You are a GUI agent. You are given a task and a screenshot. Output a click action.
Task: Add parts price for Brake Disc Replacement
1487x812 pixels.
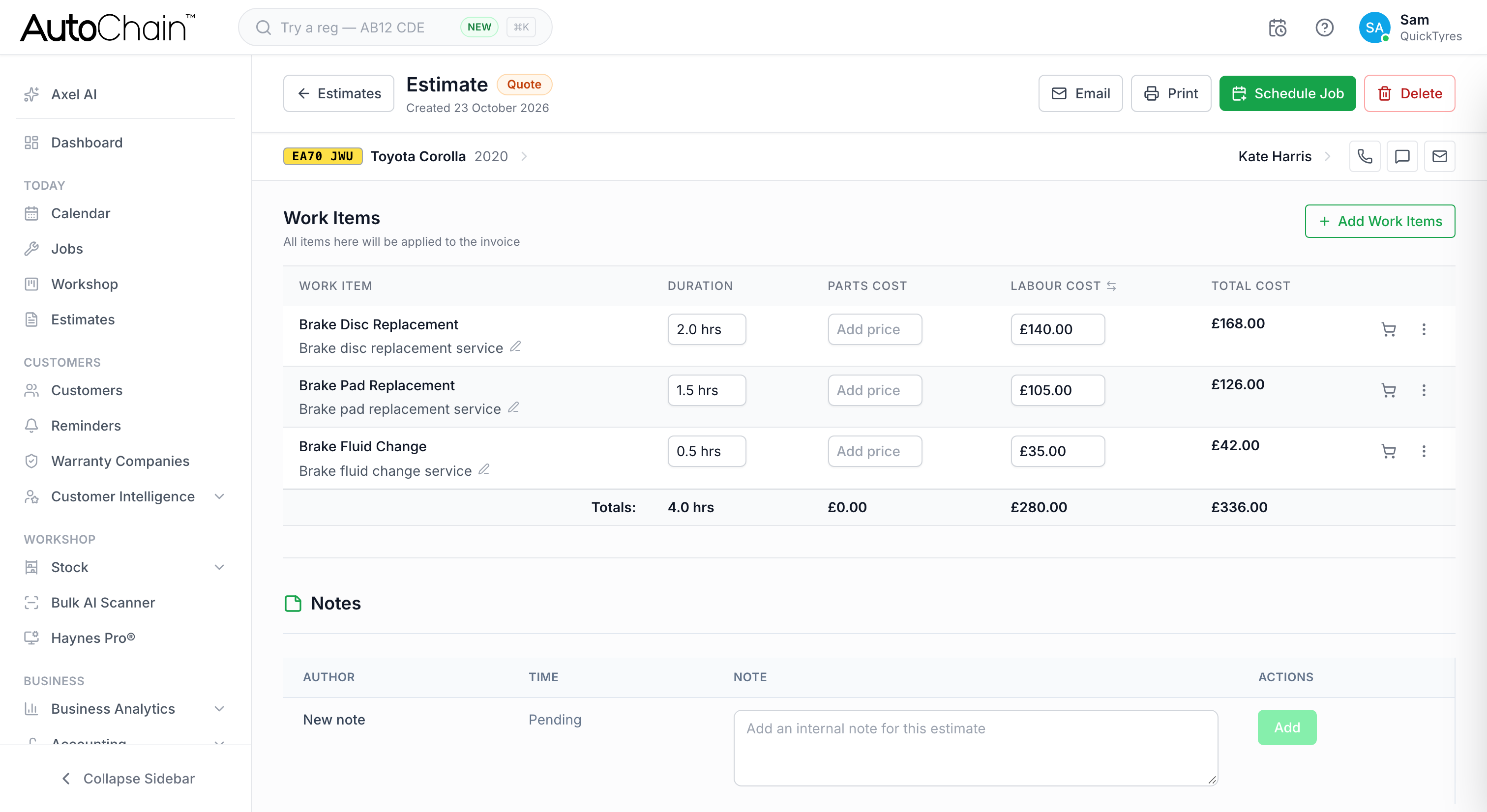click(875, 329)
